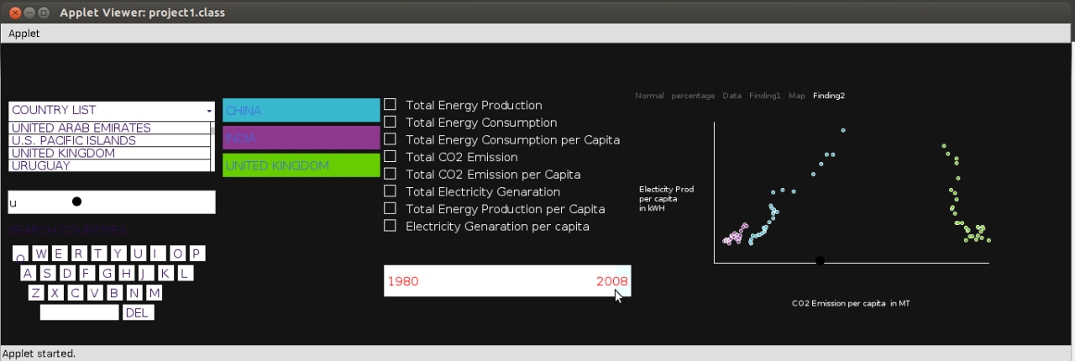Click the blank space bar key
1075x361 pixels.
[80, 313]
